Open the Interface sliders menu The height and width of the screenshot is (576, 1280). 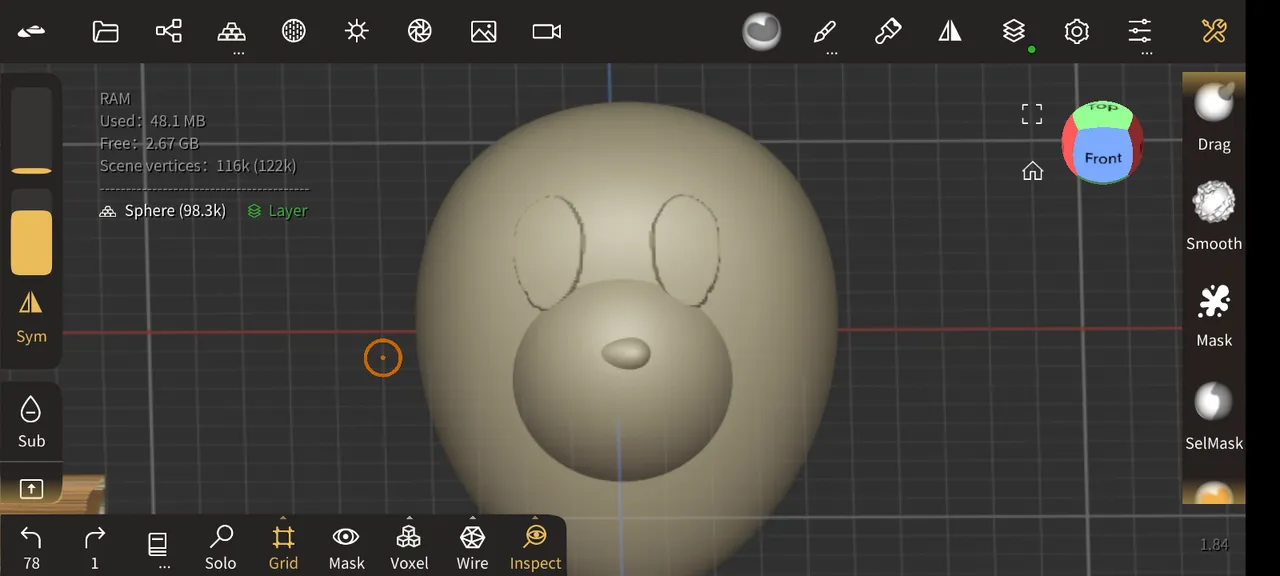(x=1140, y=31)
